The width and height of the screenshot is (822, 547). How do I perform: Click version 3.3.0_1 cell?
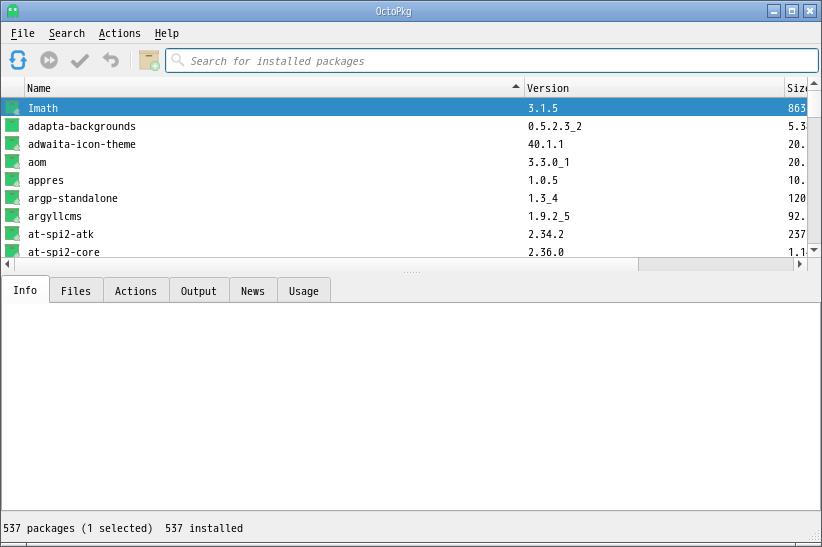pos(548,162)
